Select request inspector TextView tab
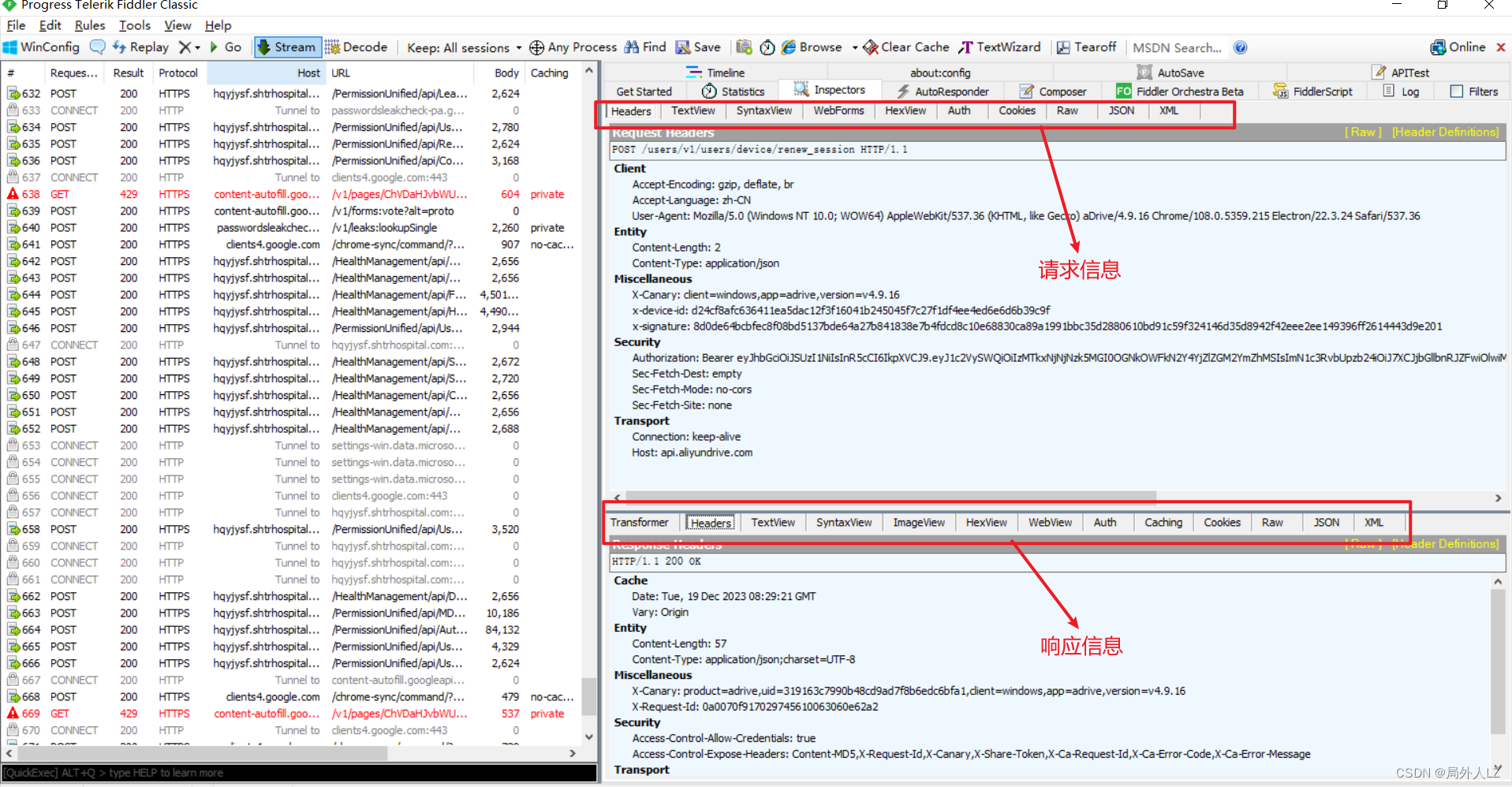The image size is (1512, 787). [x=693, y=111]
